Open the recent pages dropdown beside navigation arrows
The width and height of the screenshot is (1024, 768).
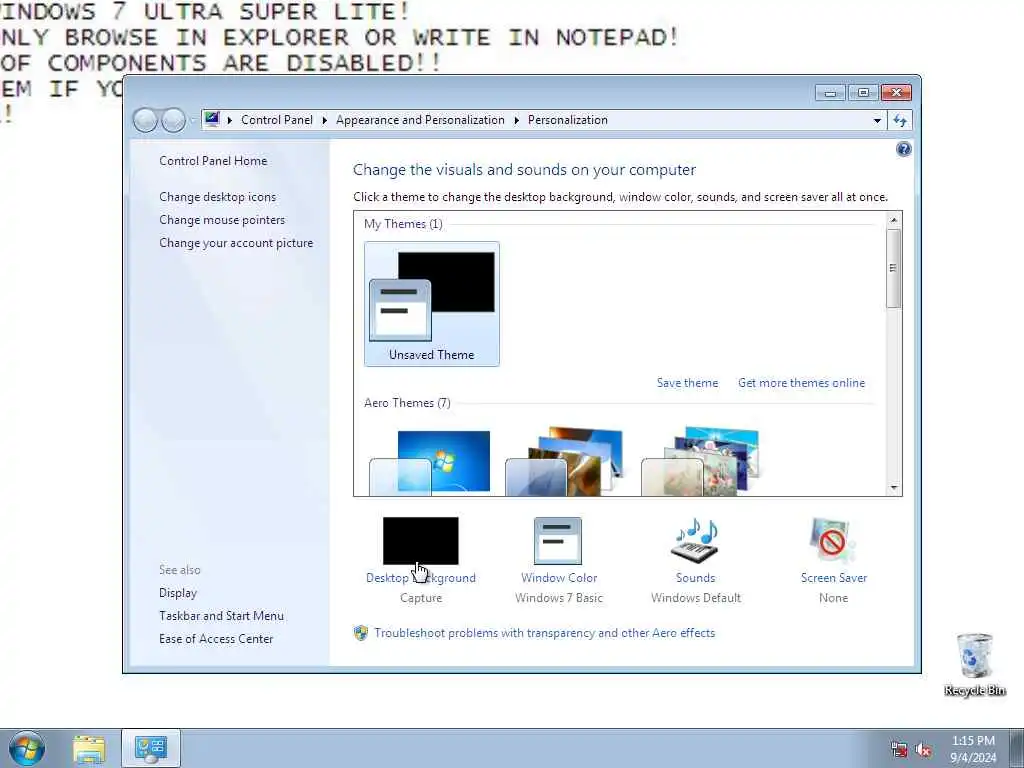tap(193, 121)
